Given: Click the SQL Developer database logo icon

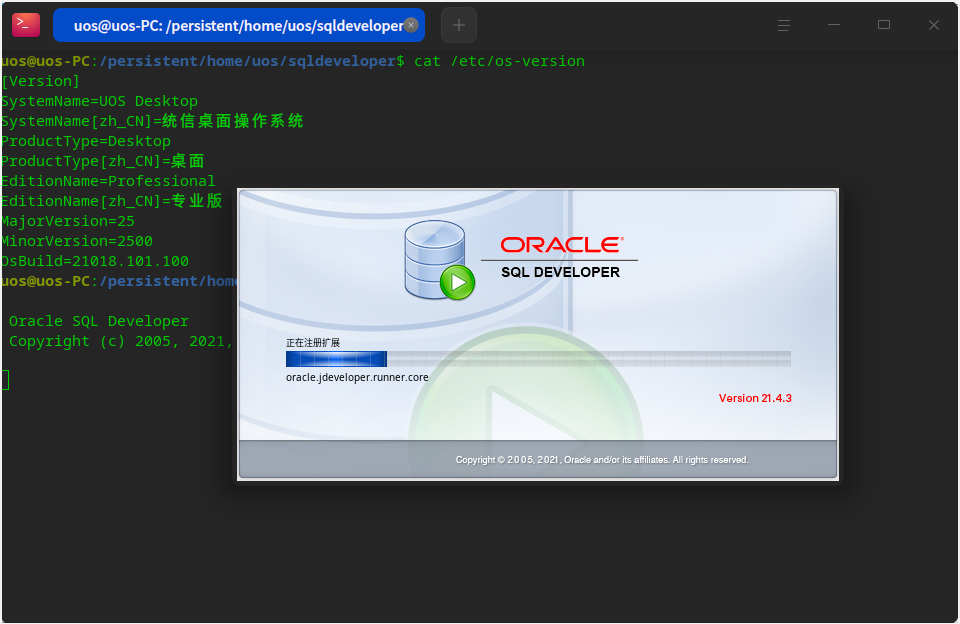Looking at the screenshot, I should click(439, 260).
